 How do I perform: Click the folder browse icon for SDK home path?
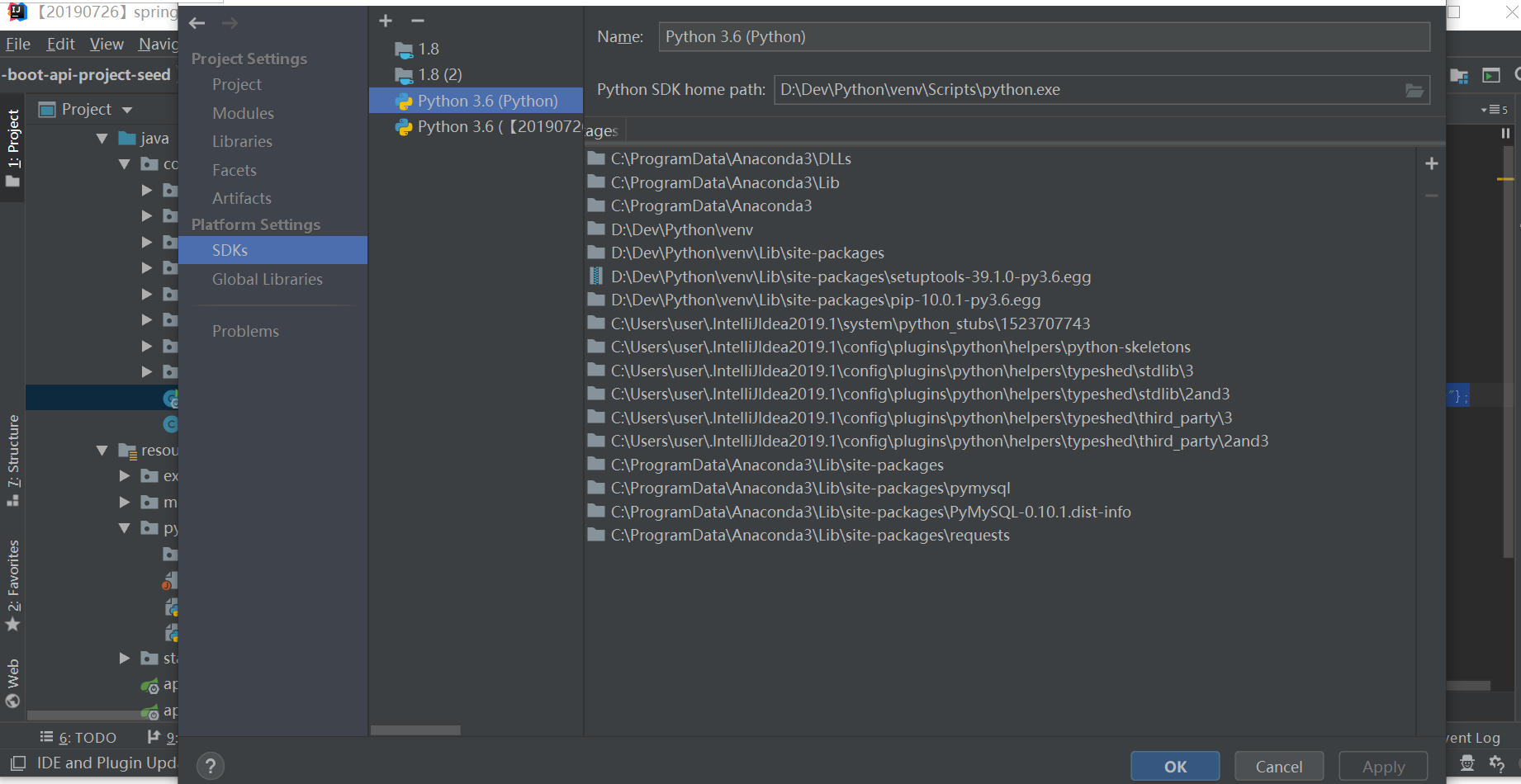tap(1414, 90)
